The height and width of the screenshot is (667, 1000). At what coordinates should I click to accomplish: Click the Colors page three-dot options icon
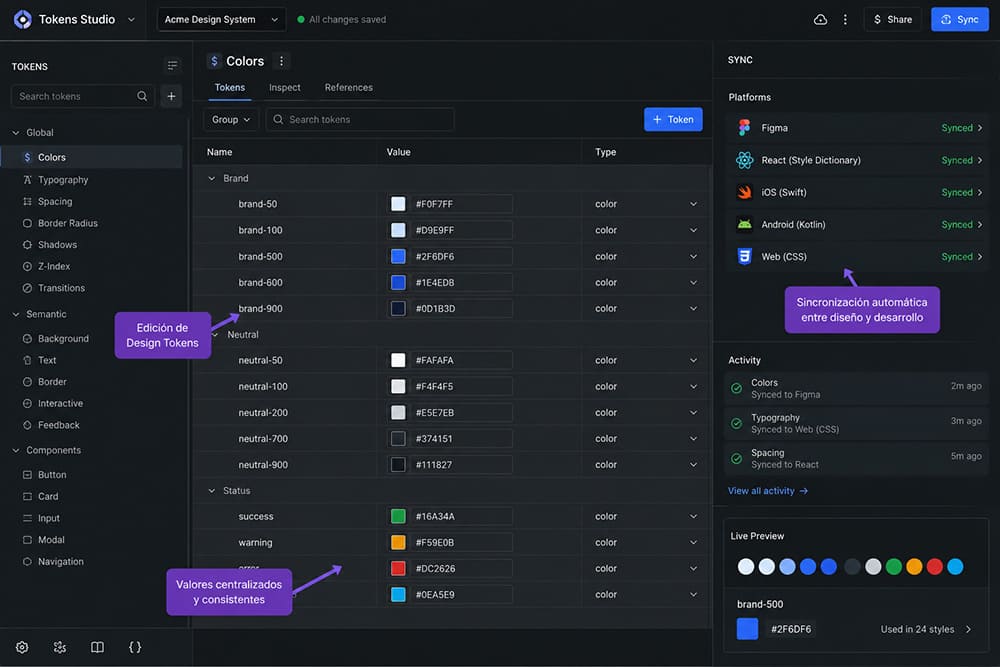point(281,61)
